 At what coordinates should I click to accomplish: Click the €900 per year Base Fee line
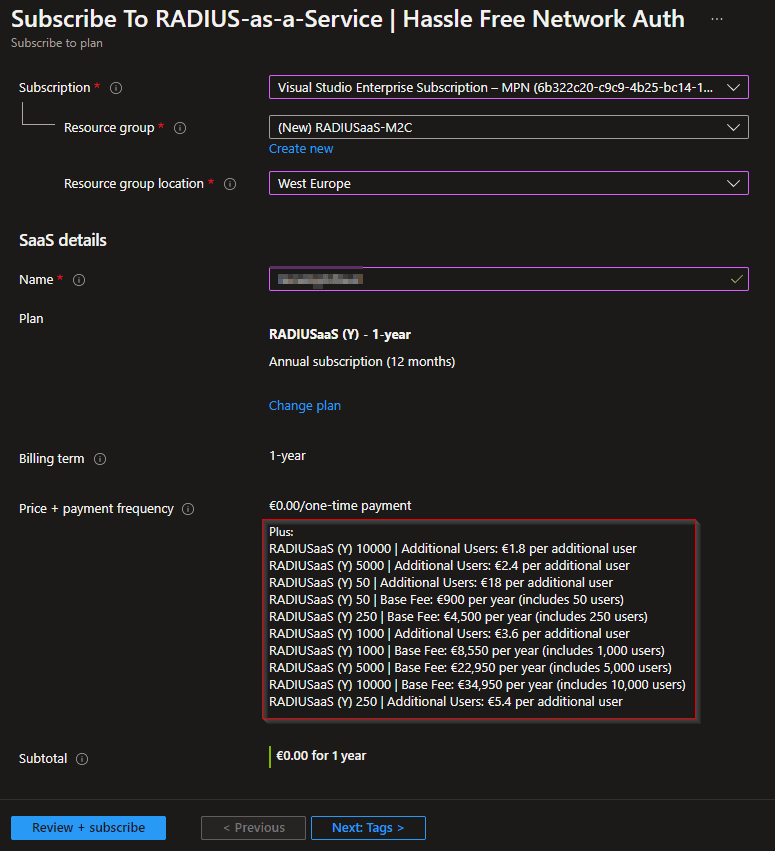446,600
